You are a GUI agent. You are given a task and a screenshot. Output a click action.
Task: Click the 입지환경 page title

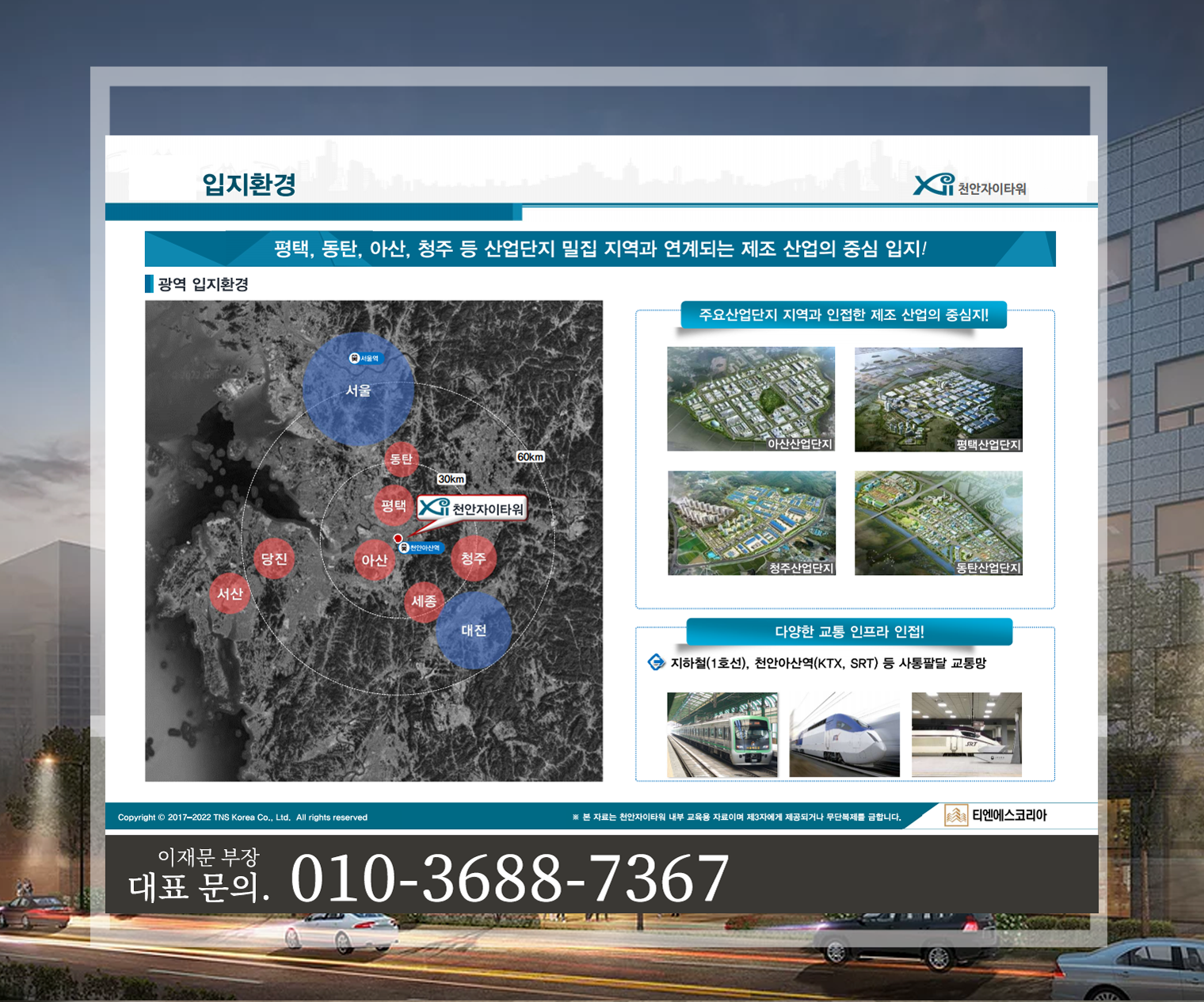[250, 185]
